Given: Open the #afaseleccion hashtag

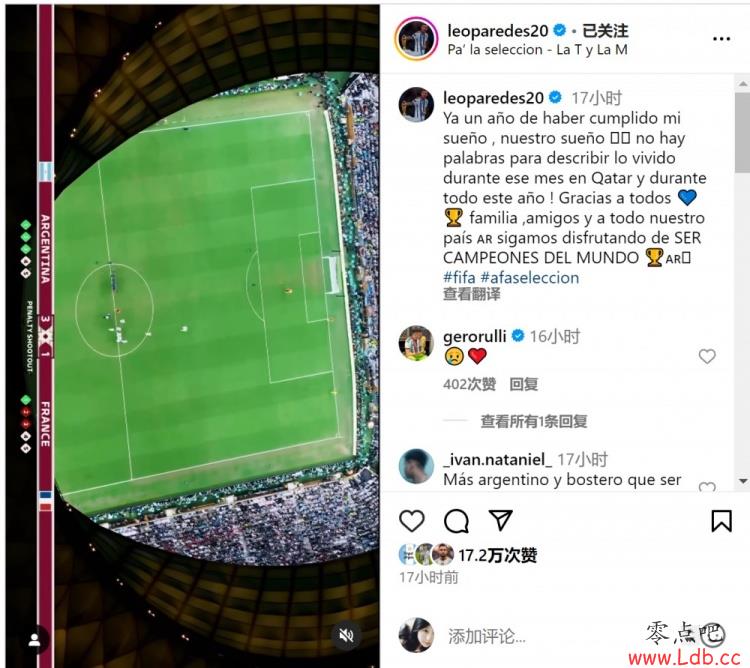Looking at the screenshot, I should click(529, 277).
